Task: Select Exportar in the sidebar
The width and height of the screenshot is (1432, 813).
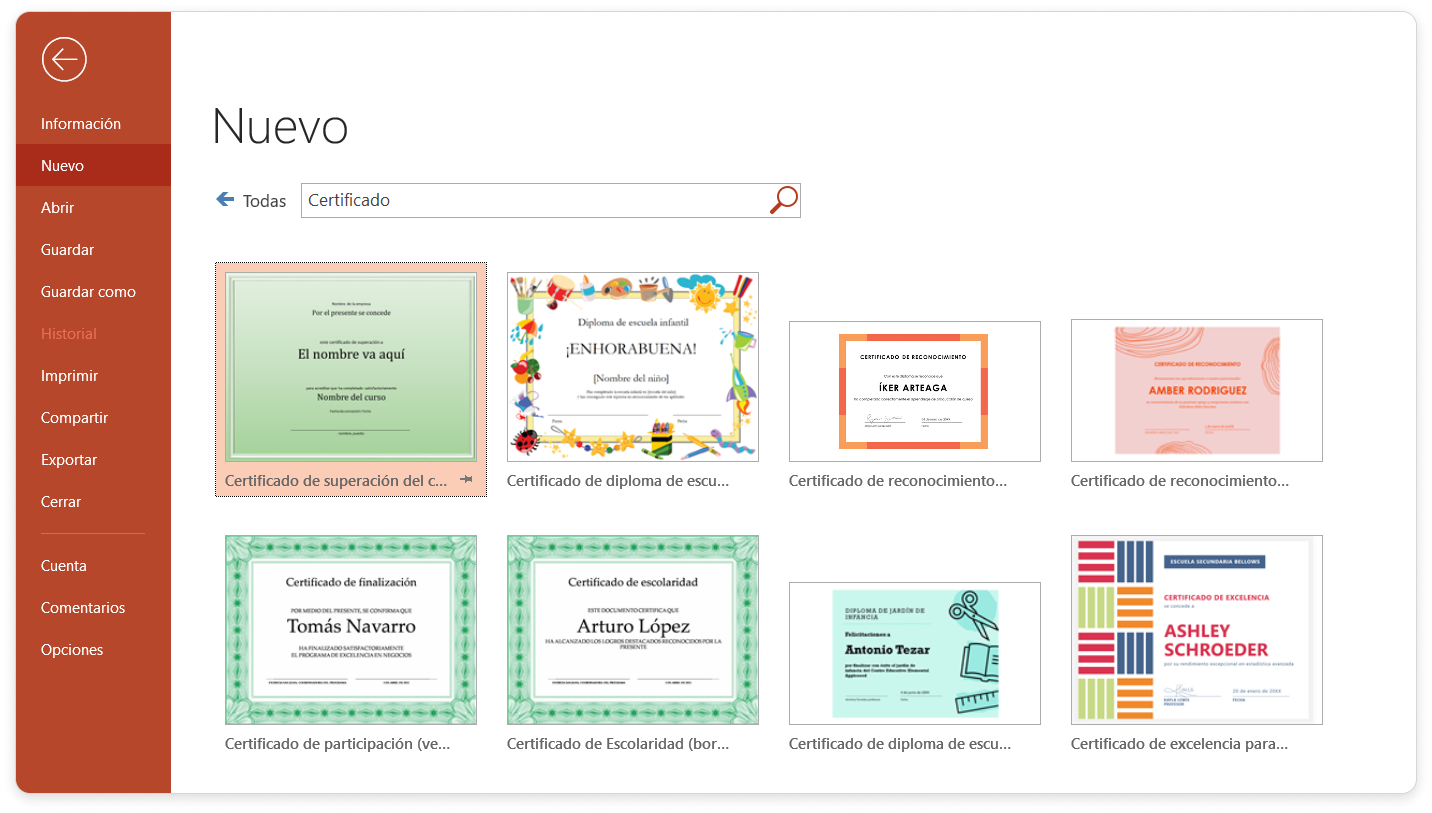Action: (69, 460)
